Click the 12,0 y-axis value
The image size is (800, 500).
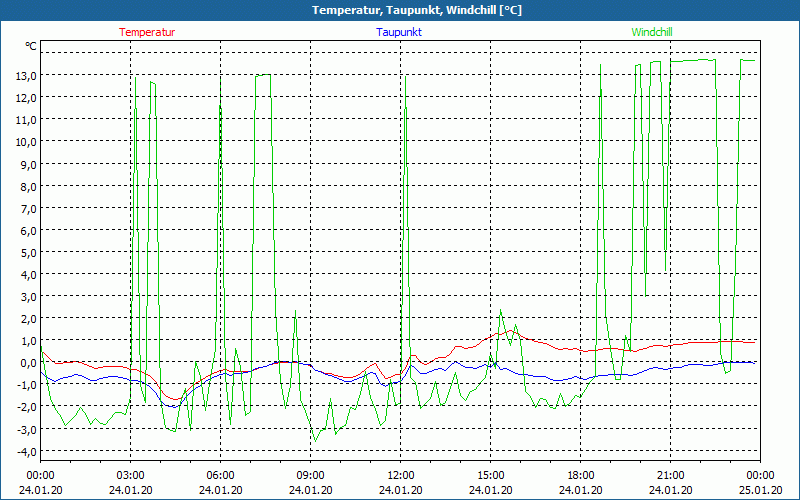click(x=27, y=97)
